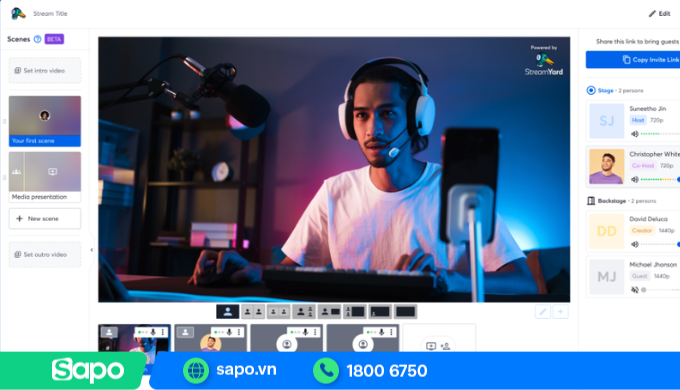Toggle the microphone on third participant thumbnail
680x390 pixels.
306,332
